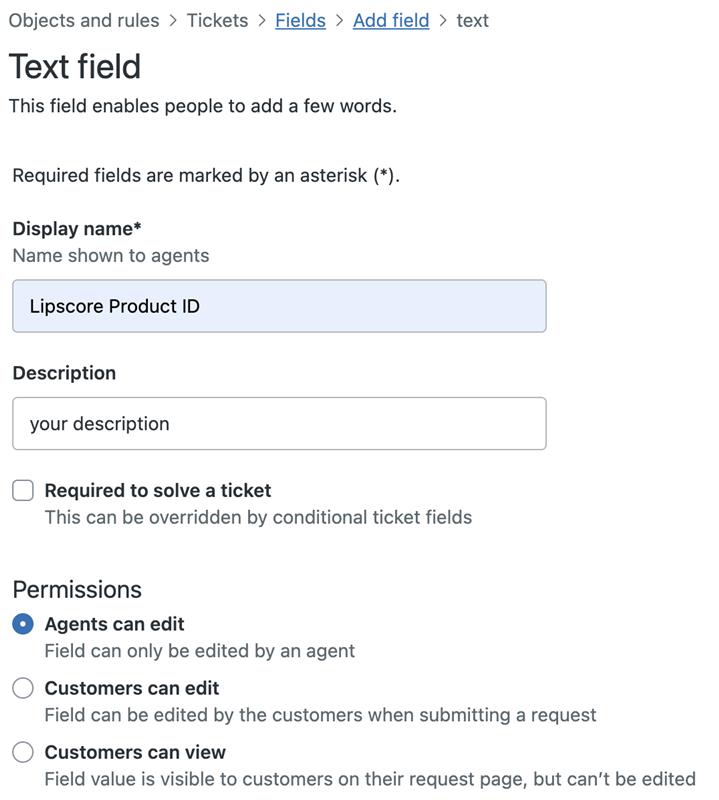Click the chevron separator after Fields breadcrumb
This screenshot has height=800, width=719.
click(x=339, y=20)
